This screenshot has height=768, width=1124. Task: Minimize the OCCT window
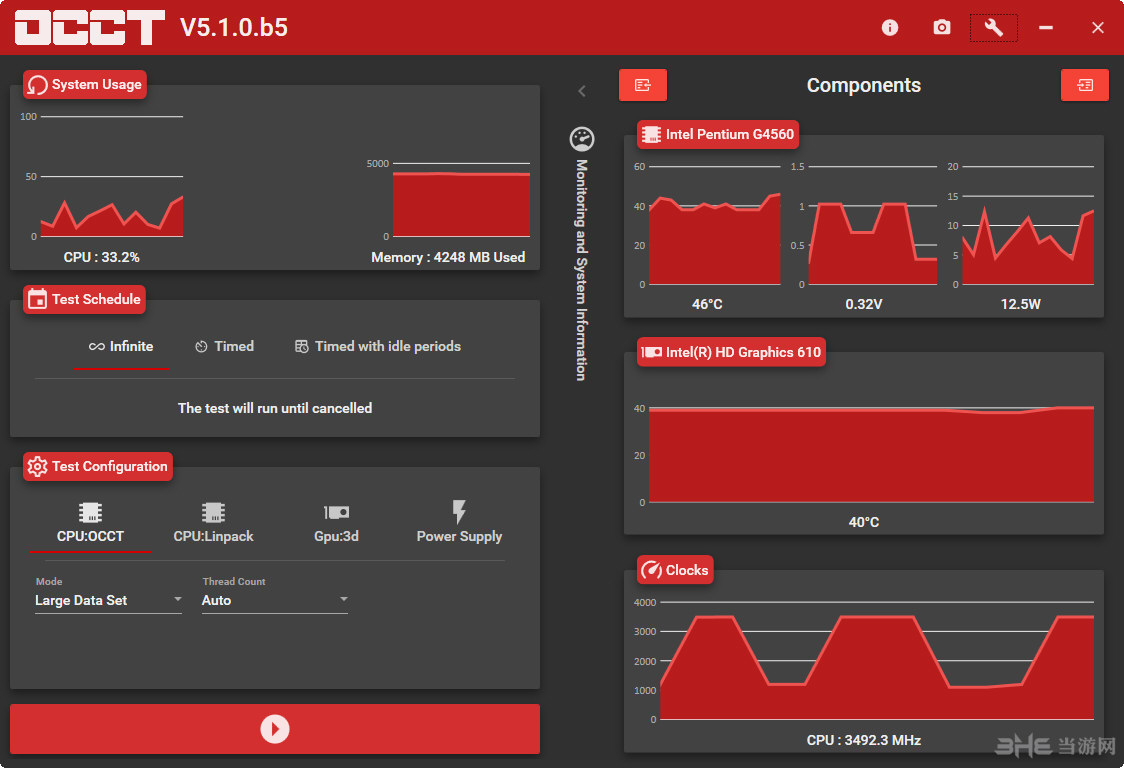[x=1046, y=27]
